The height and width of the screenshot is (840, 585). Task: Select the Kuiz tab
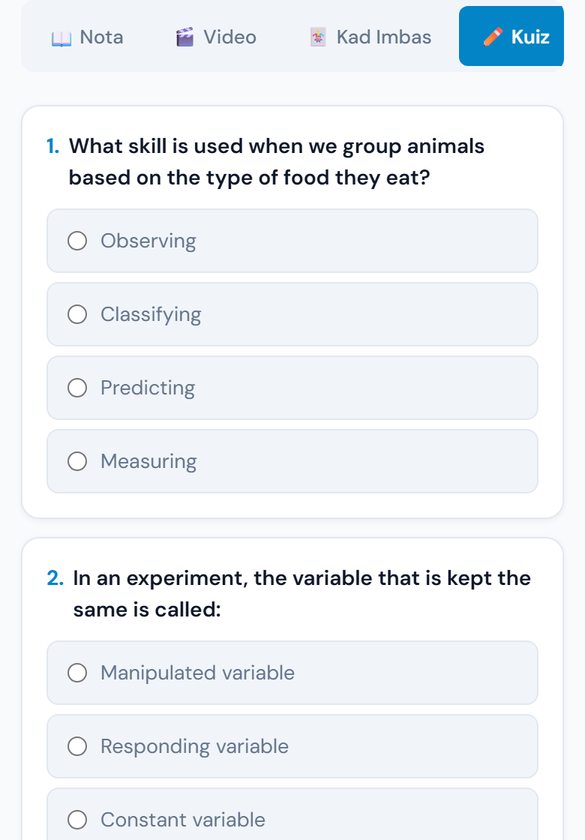coord(511,36)
